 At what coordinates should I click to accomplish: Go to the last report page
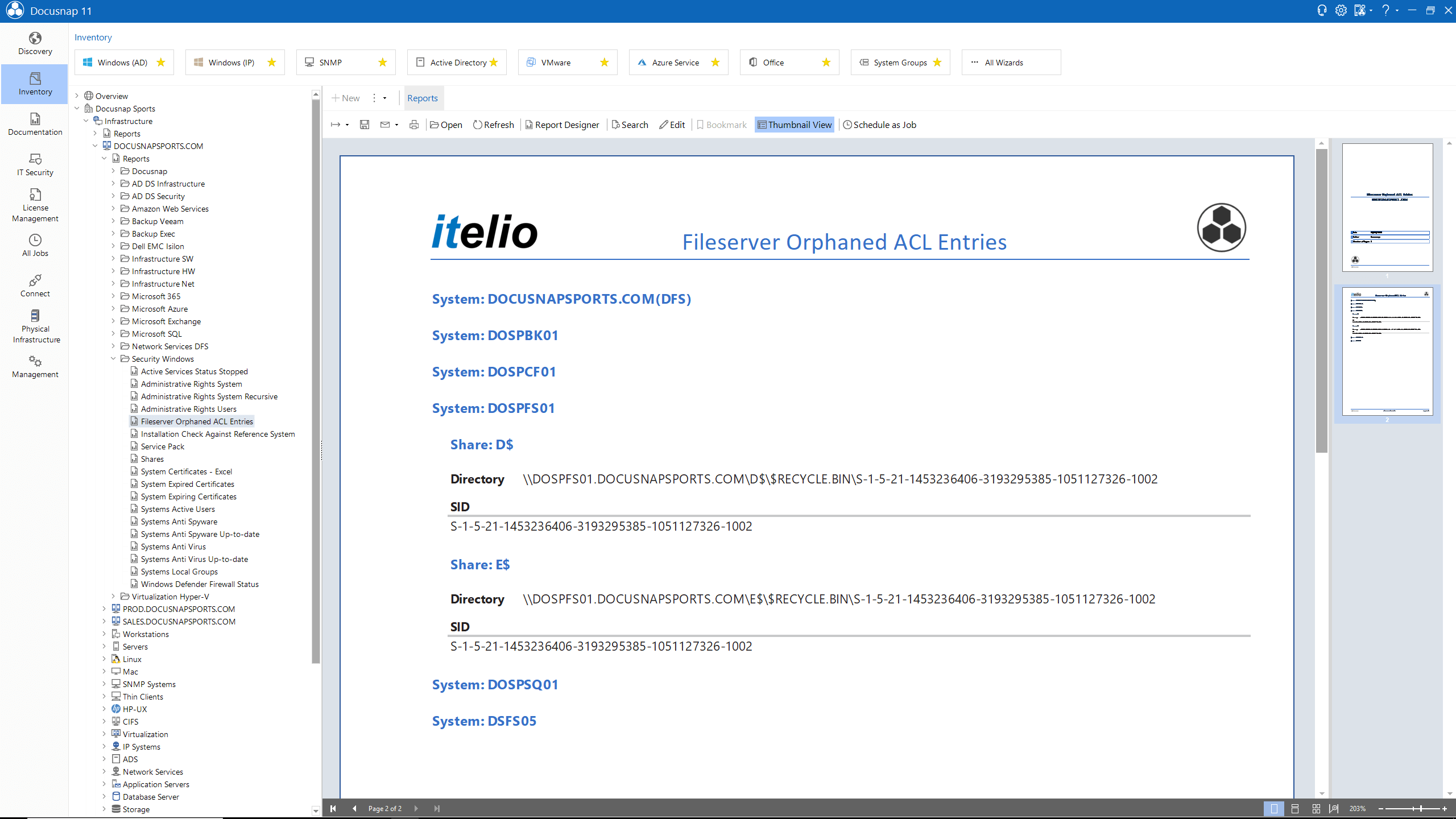[437, 808]
